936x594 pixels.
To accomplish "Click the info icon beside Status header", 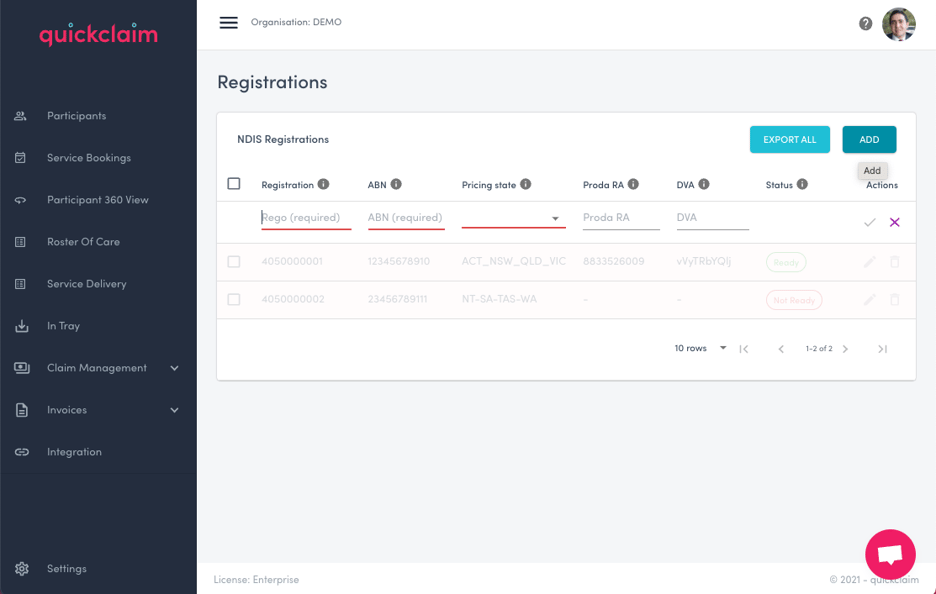I will tap(802, 184).
